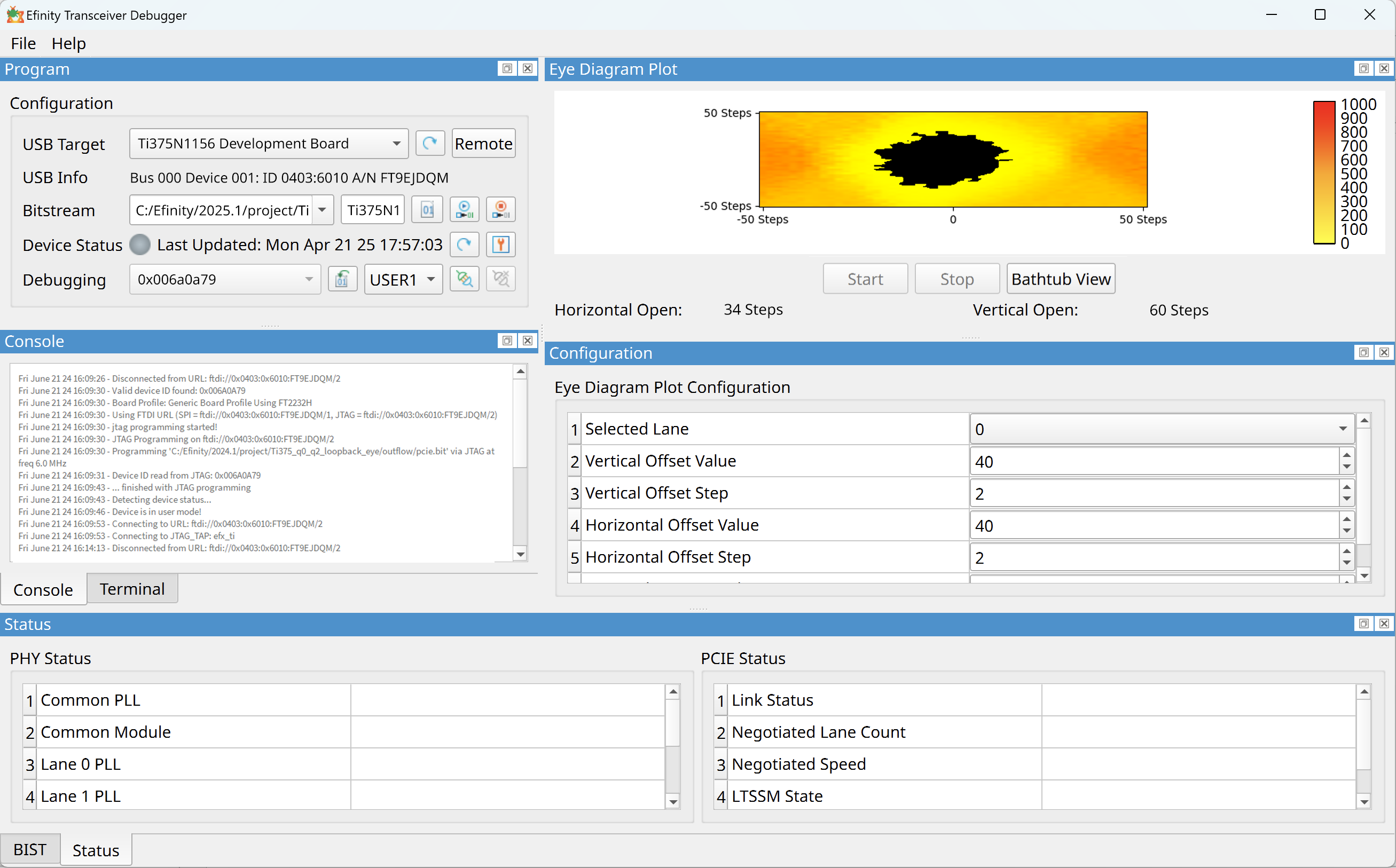Click the select bitstream file icon

(x=427, y=210)
